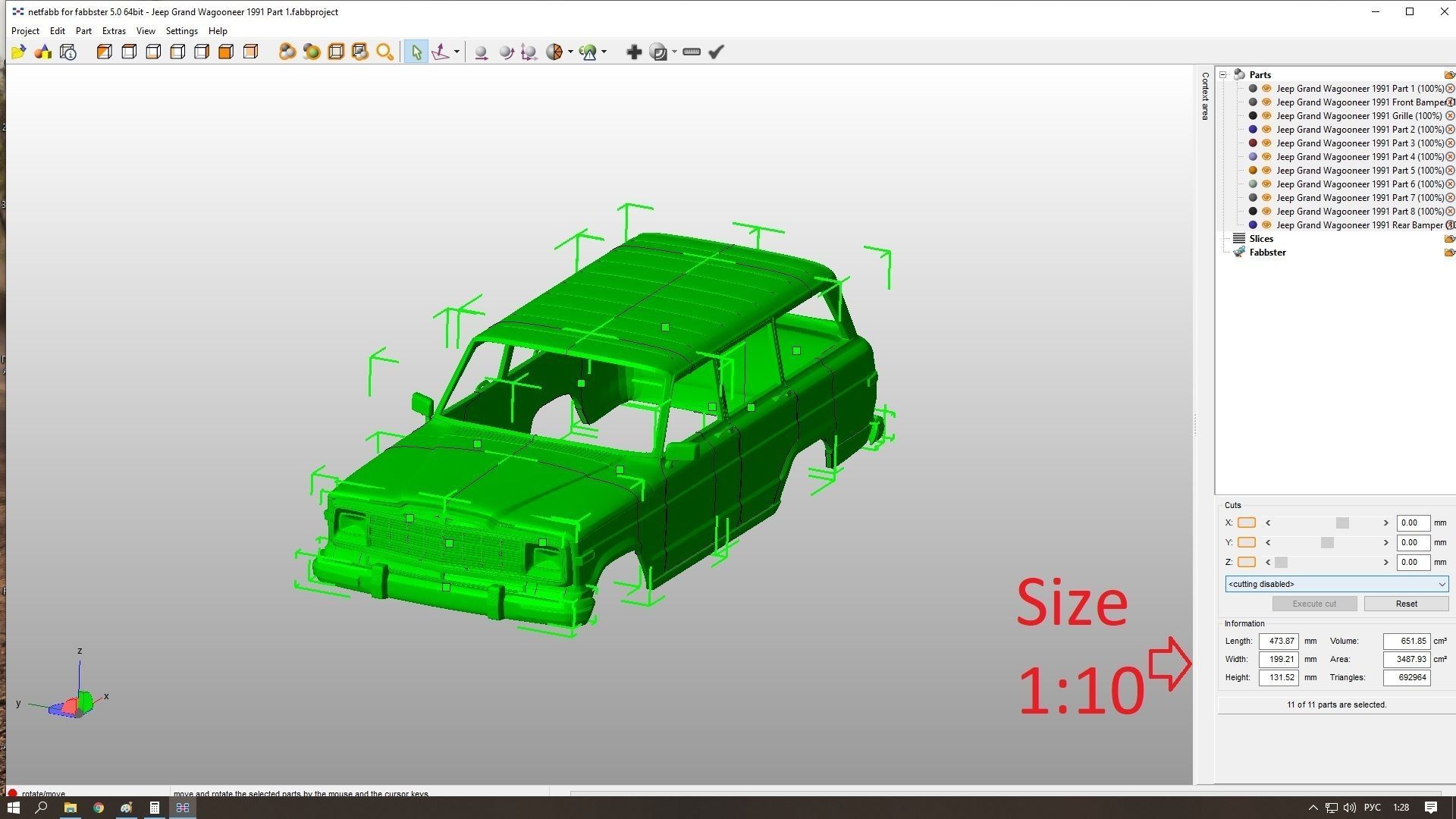Click the black plus repair icon
This screenshot has width=1456, height=819.
coord(634,52)
